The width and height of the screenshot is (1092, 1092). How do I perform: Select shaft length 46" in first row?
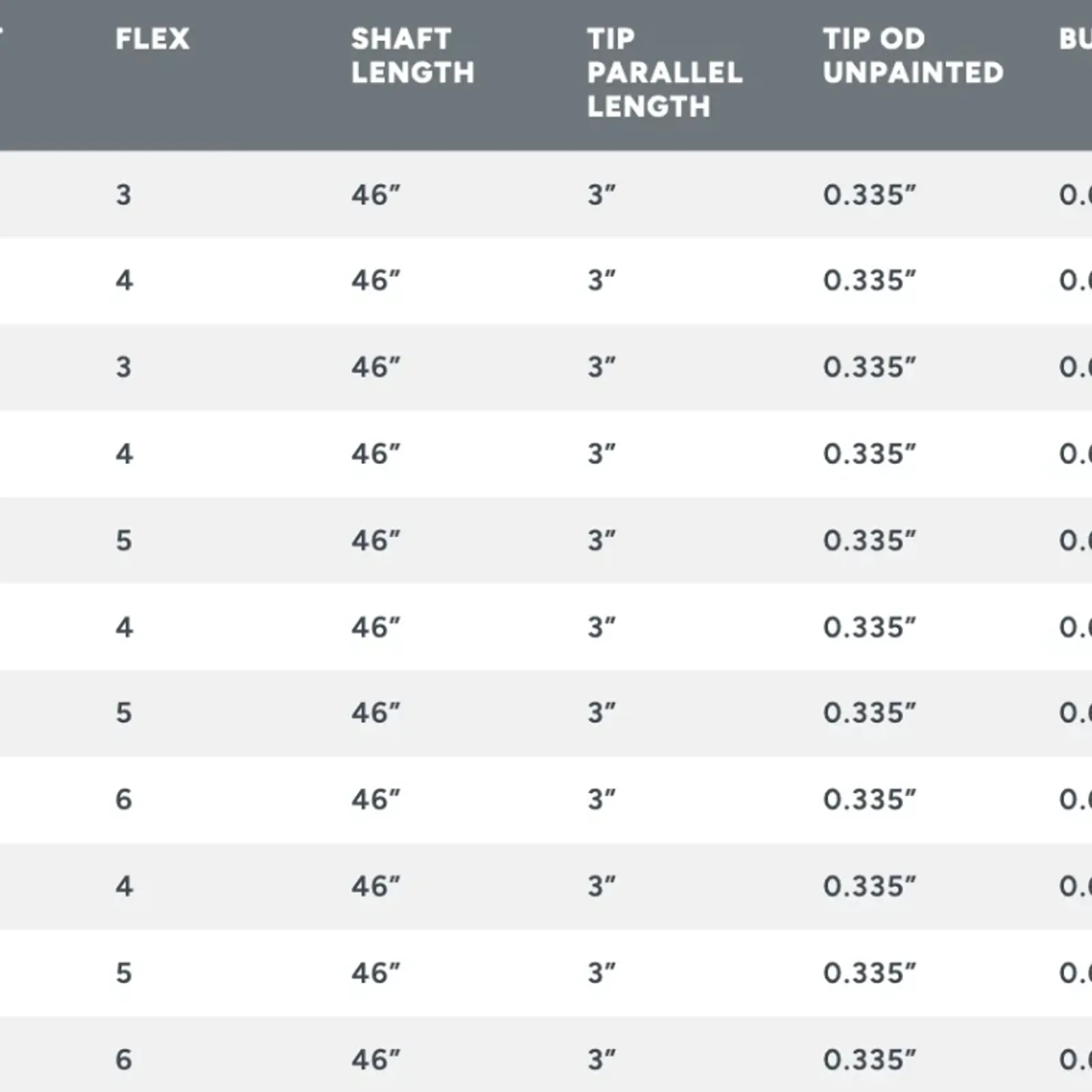coord(375,195)
